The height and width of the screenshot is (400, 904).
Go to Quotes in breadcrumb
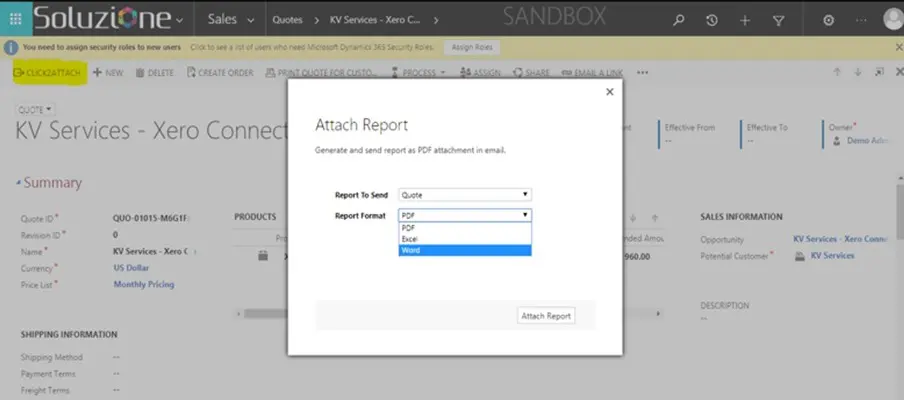tap(287, 20)
